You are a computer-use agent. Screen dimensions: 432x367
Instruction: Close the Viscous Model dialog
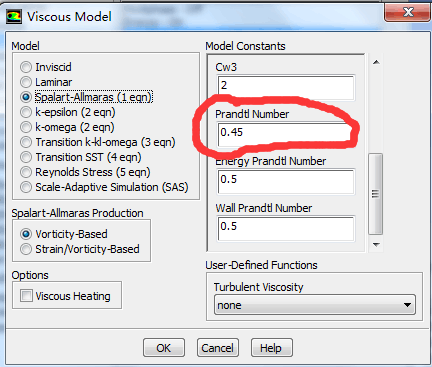coord(407,13)
